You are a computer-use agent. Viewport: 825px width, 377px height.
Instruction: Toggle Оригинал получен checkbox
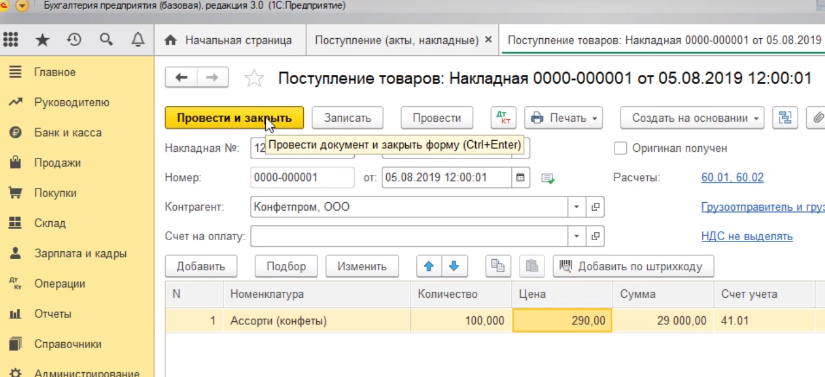click(x=621, y=149)
